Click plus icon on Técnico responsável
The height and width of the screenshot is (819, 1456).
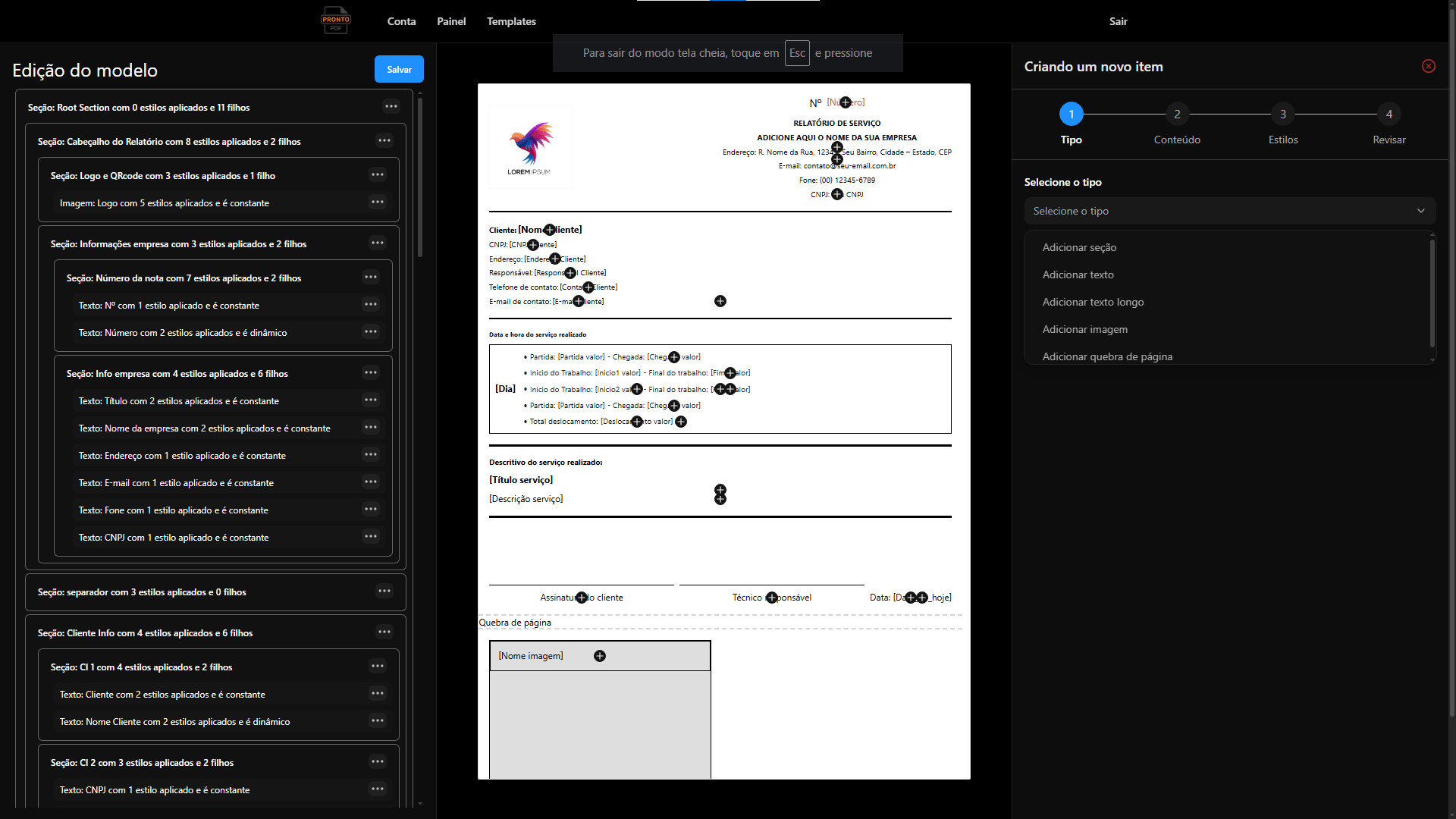pos(772,598)
